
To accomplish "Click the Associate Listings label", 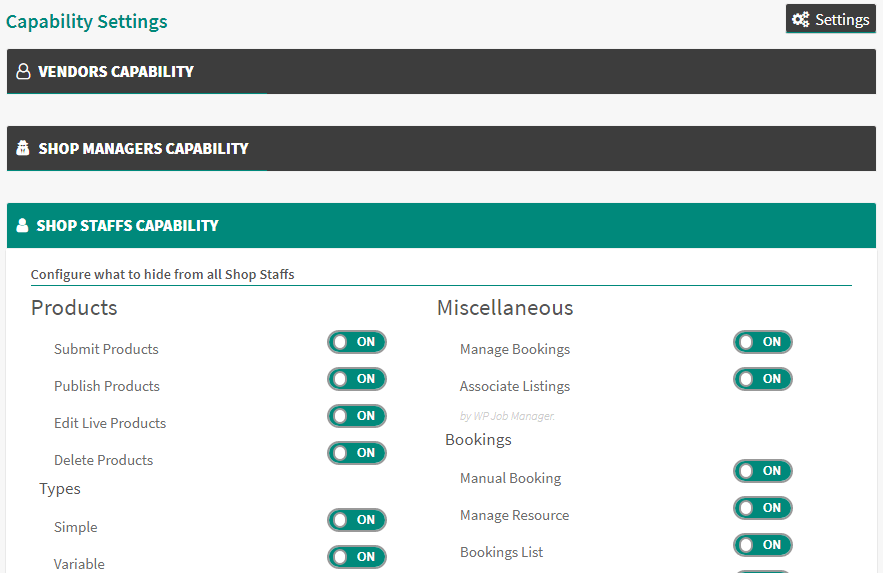I will tap(515, 386).
